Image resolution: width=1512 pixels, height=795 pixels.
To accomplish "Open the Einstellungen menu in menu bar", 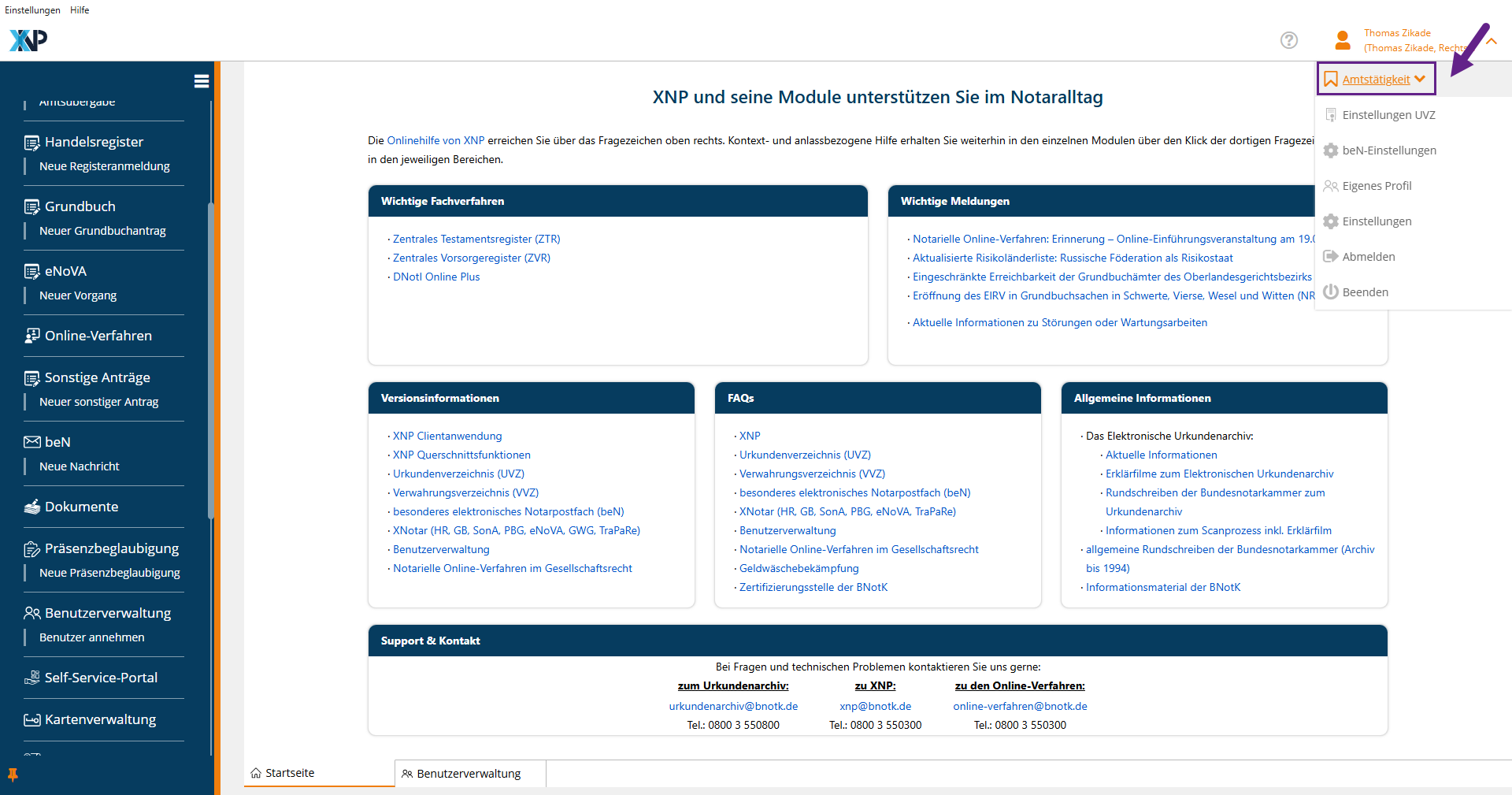I will [x=32, y=10].
